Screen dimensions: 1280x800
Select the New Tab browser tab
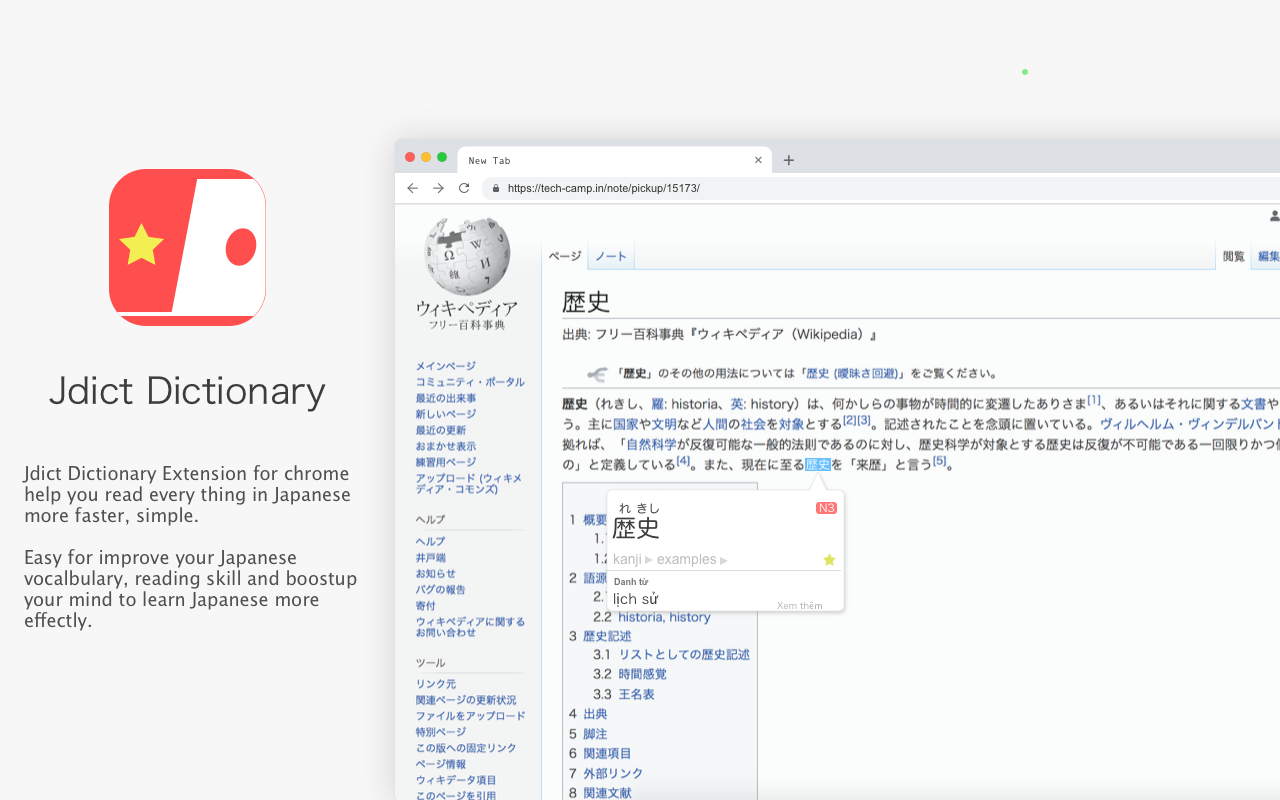[614, 160]
